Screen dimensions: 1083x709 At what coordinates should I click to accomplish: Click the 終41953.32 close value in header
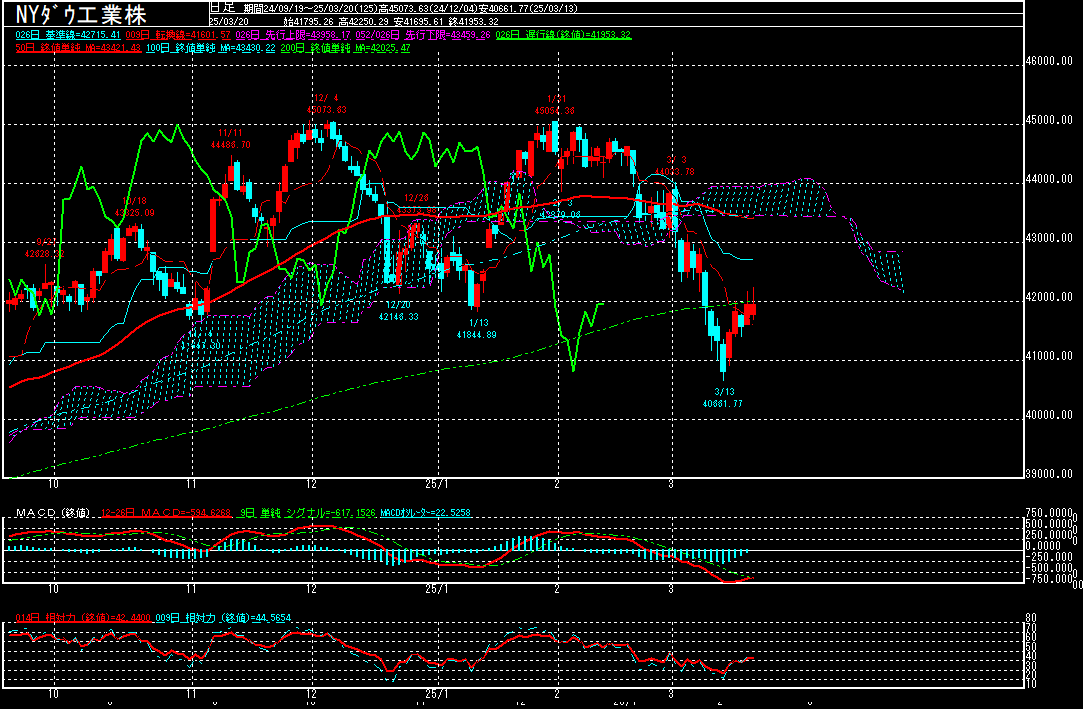472,21
